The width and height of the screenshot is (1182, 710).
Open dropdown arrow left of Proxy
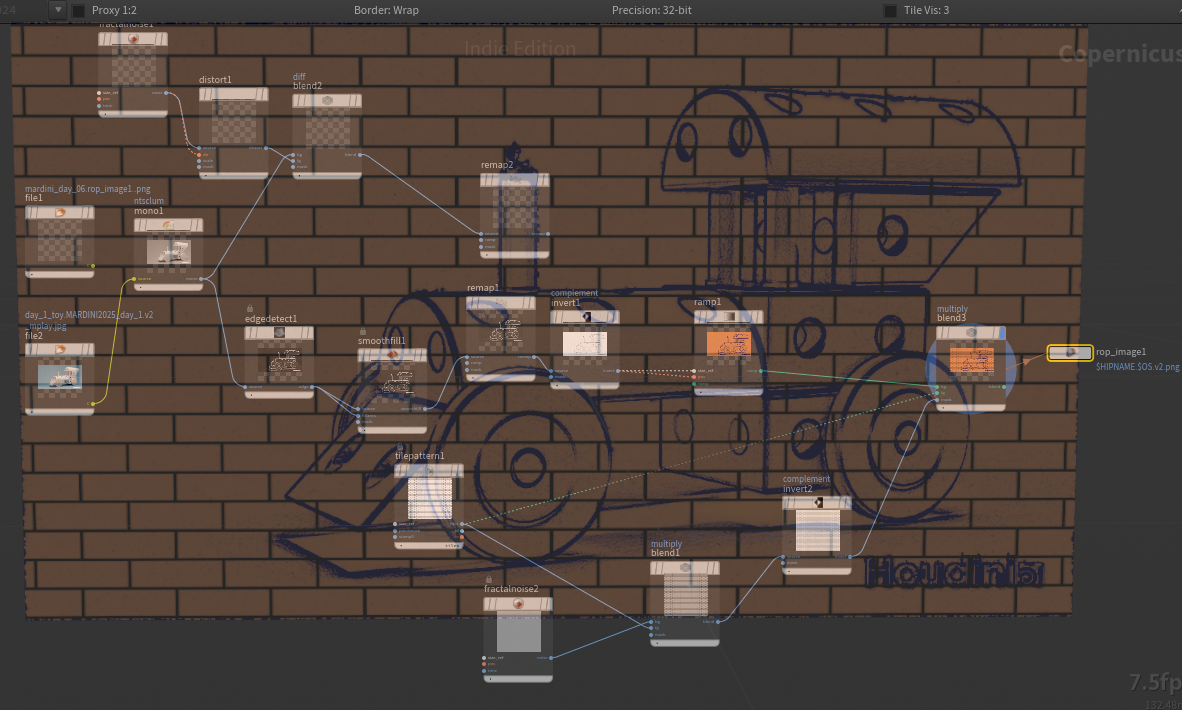(x=58, y=10)
